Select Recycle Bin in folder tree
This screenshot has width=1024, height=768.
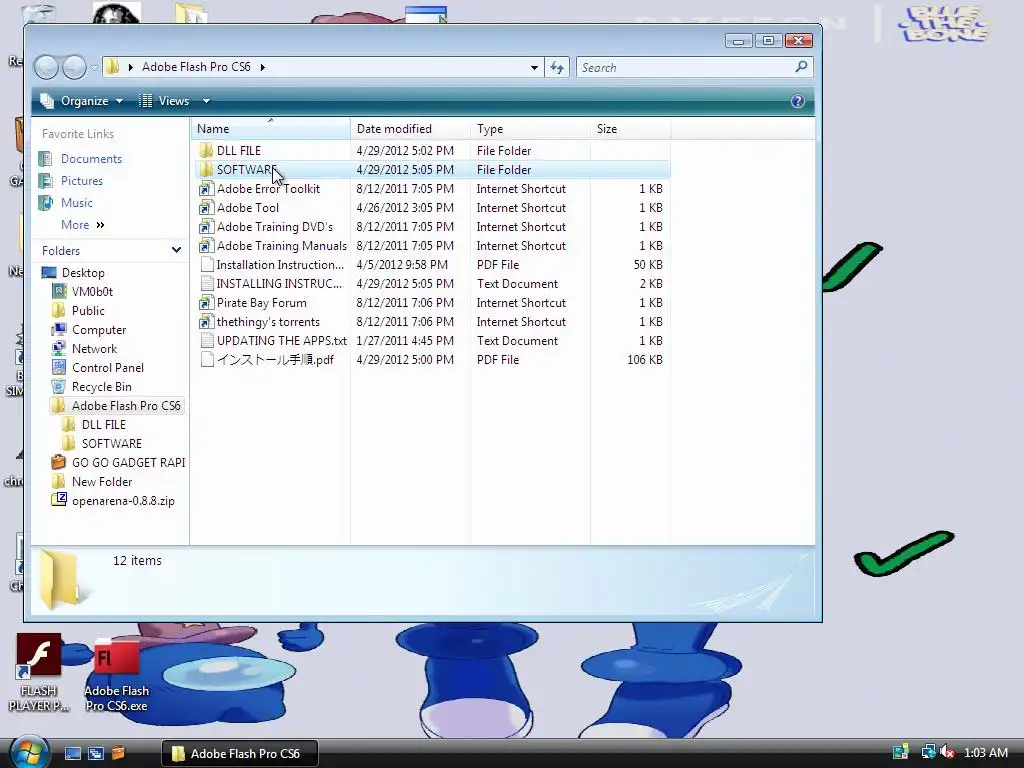pyautogui.click(x=101, y=387)
